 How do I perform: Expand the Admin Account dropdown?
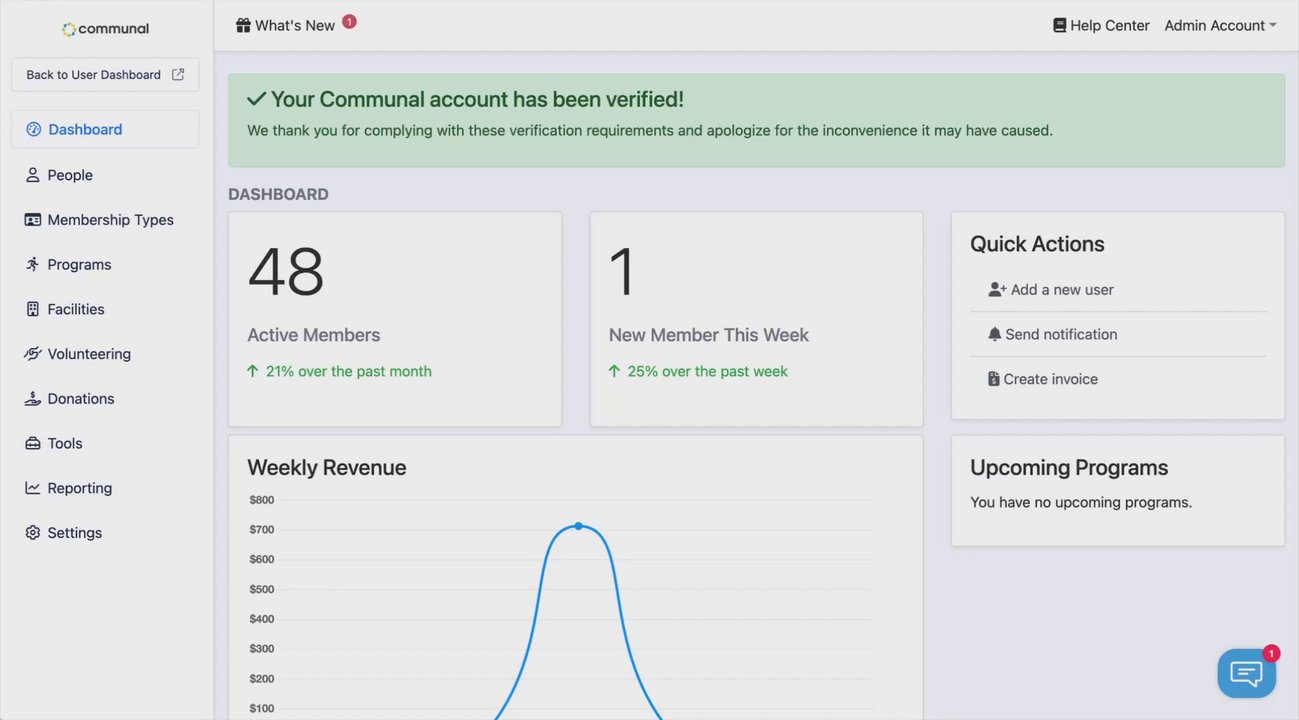coord(1220,25)
